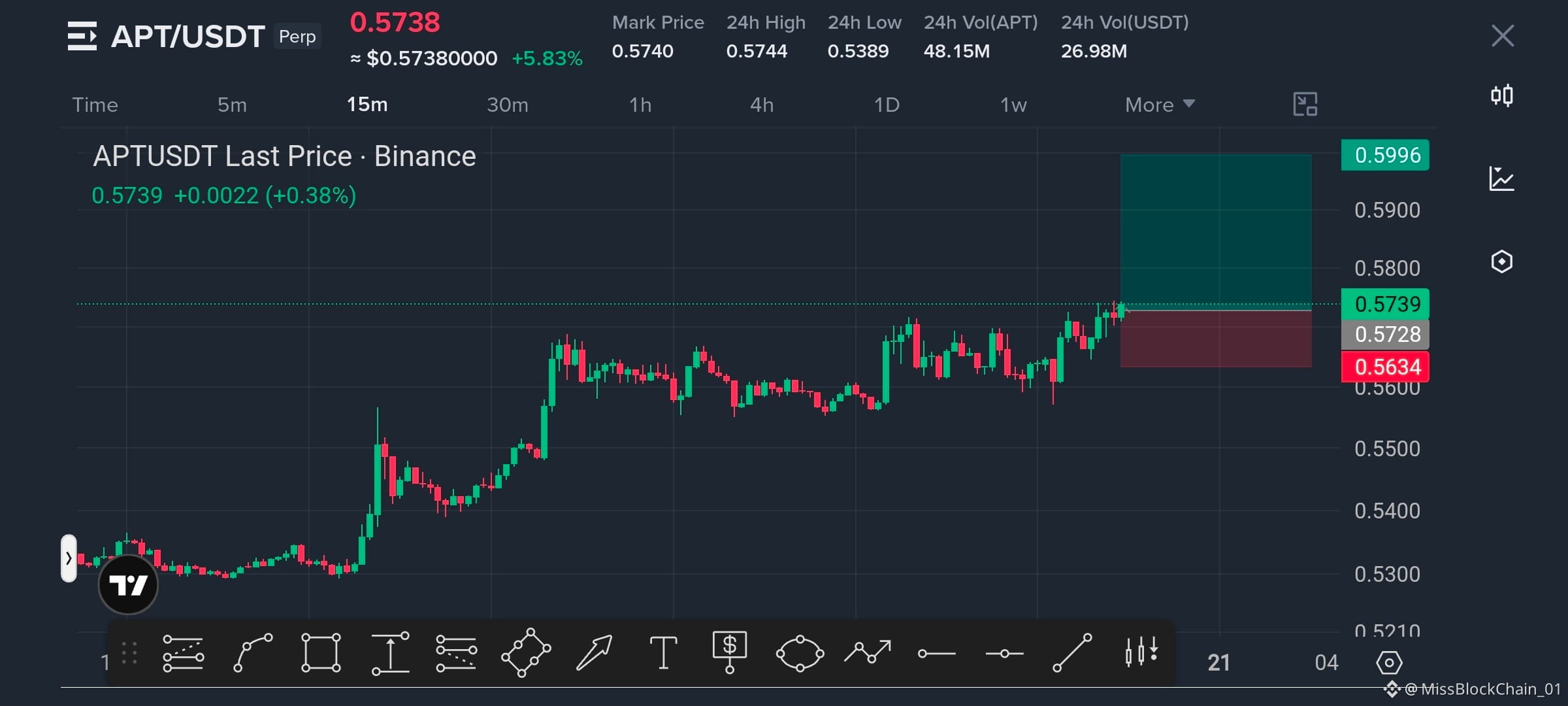
Task: Select the 15m interval tab
Action: point(367,105)
